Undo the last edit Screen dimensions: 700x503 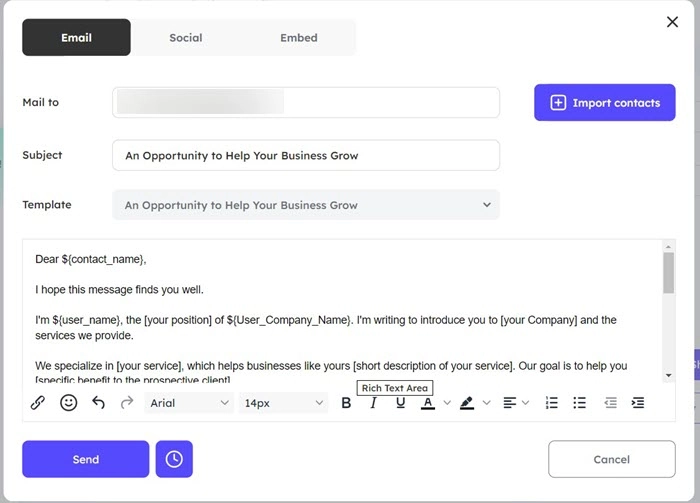click(98, 403)
